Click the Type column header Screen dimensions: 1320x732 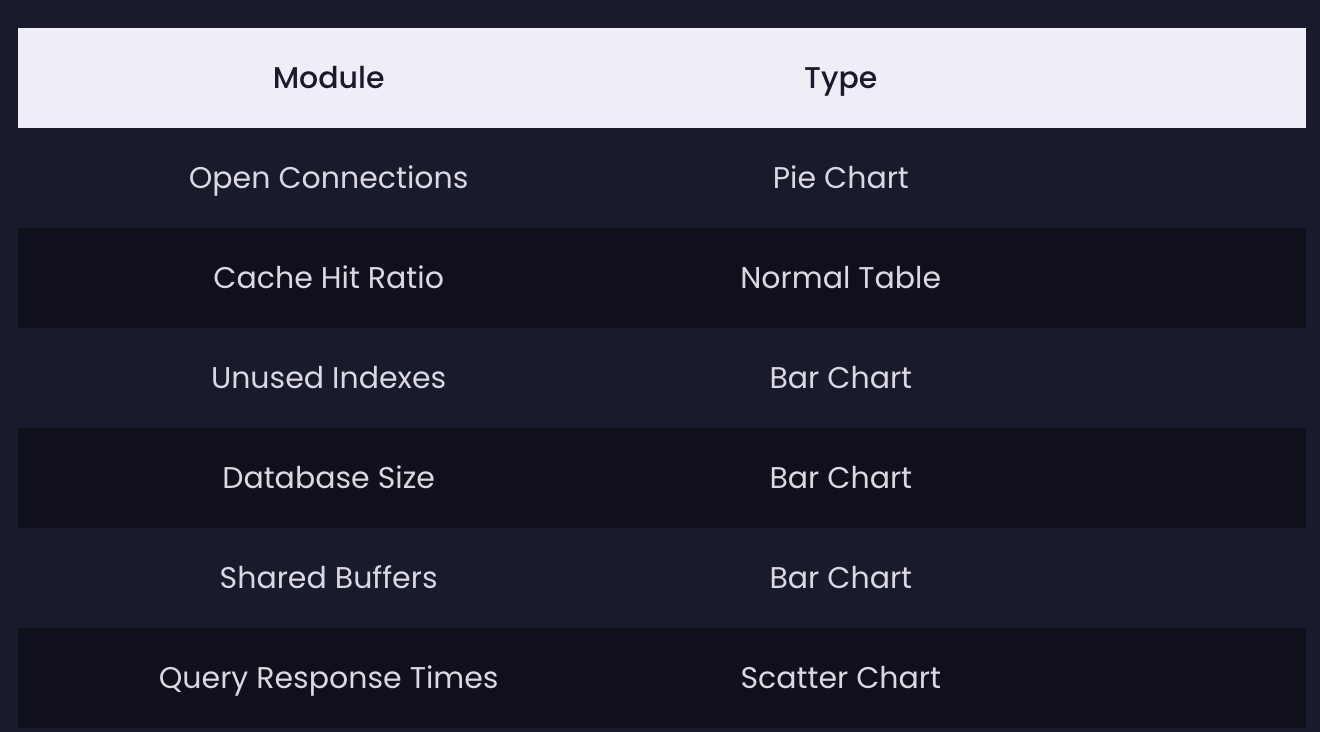tap(840, 78)
